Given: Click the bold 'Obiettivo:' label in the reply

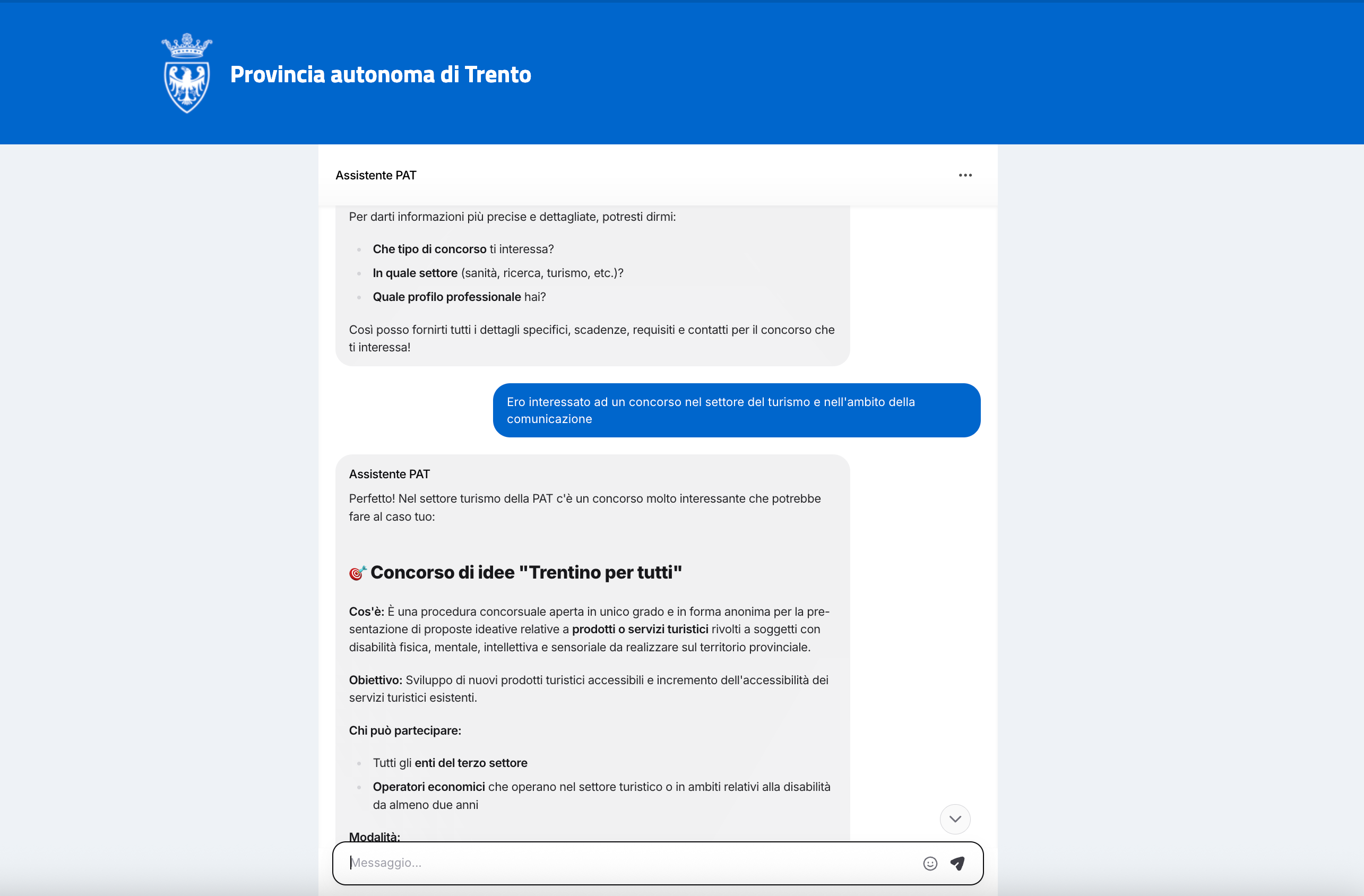Looking at the screenshot, I should (x=375, y=680).
